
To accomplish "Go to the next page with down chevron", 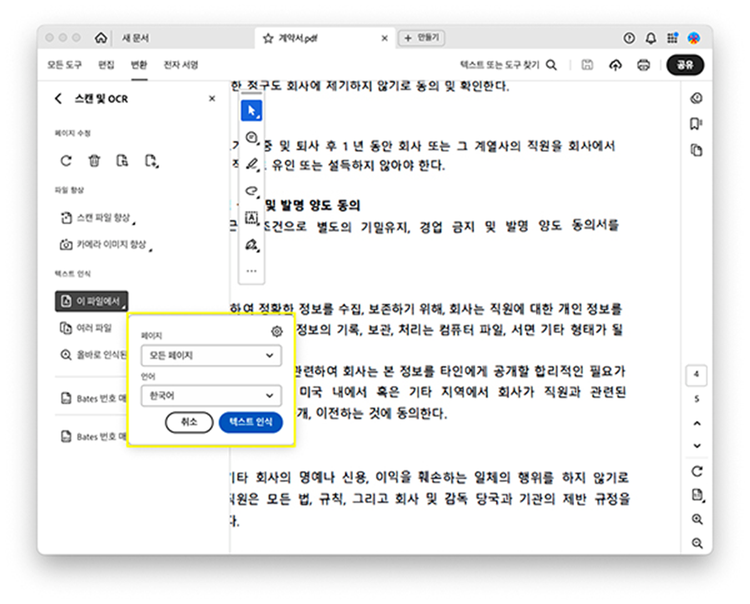I will coord(697,445).
